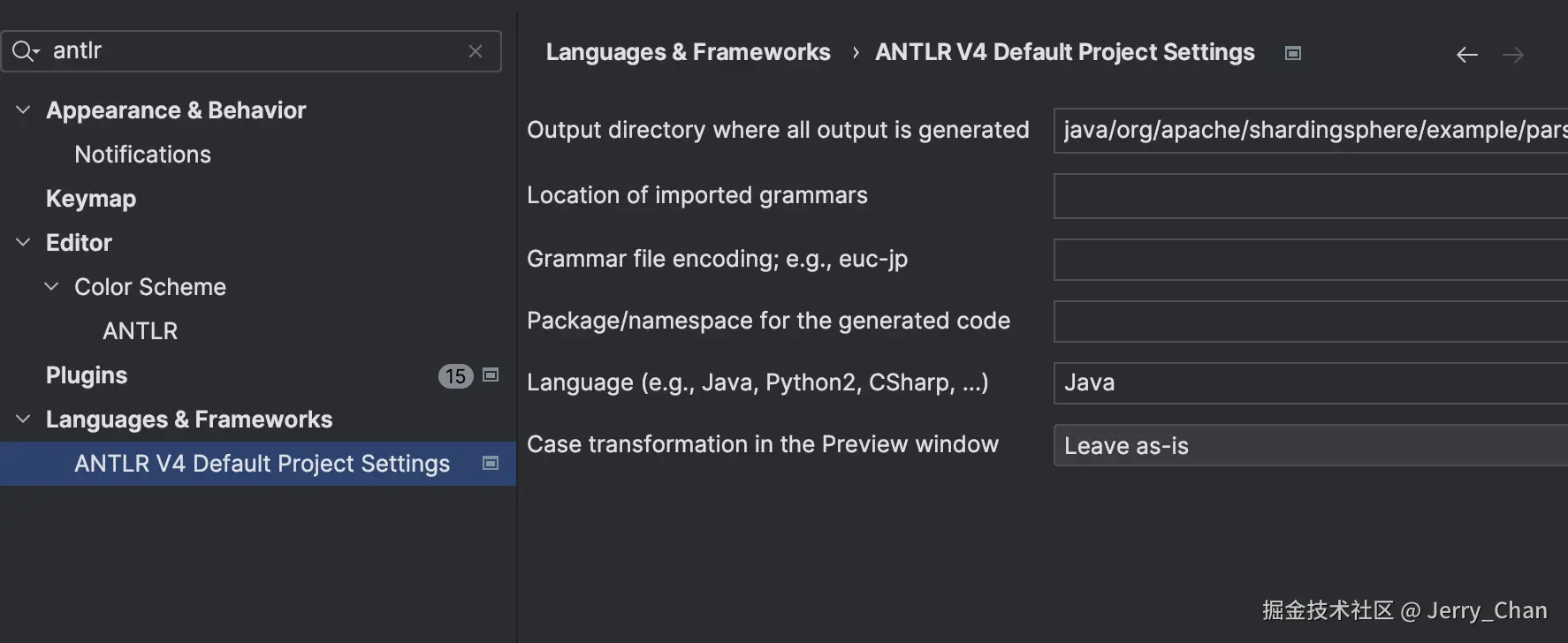
Task: Click the Plugins 15 updates badge
Action: pyautogui.click(x=455, y=376)
